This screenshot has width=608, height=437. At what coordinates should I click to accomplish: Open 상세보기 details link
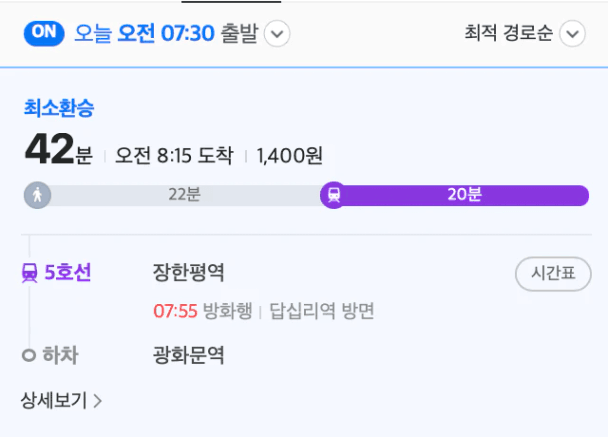pyautogui.click(x=54, y=401)
